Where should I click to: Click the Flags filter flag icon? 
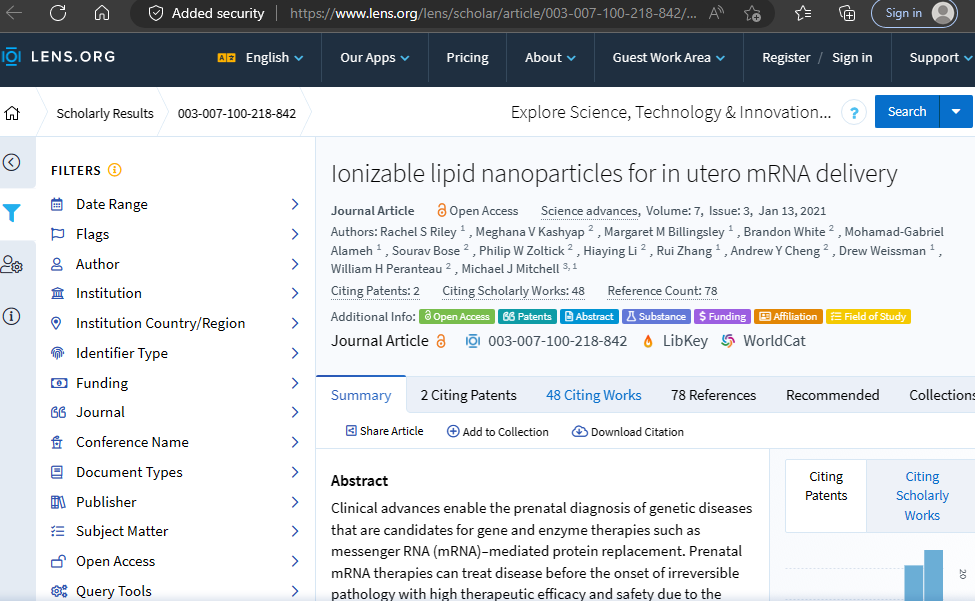click(57, 234)
